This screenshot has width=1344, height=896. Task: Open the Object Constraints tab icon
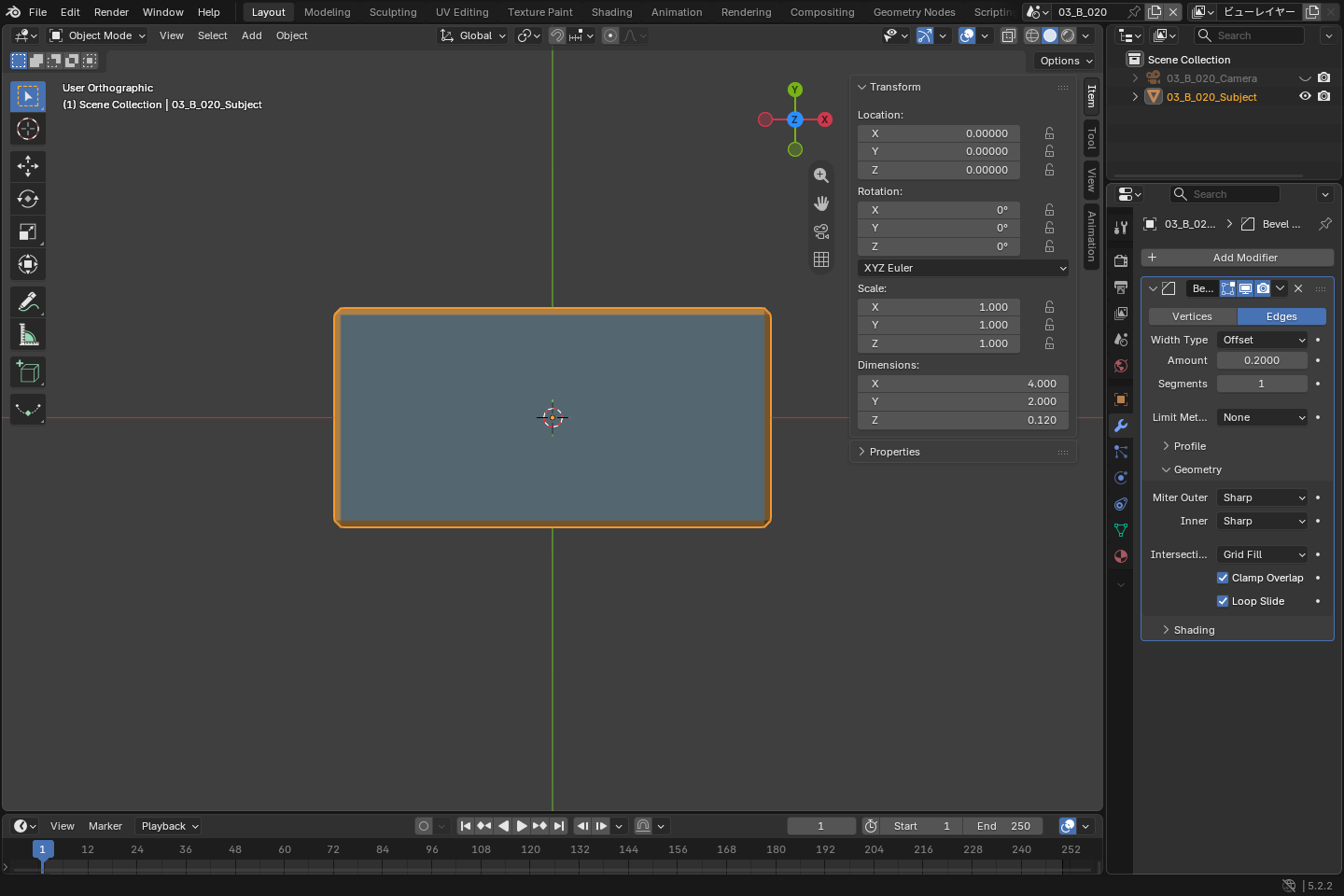[x=1121, y=504]
